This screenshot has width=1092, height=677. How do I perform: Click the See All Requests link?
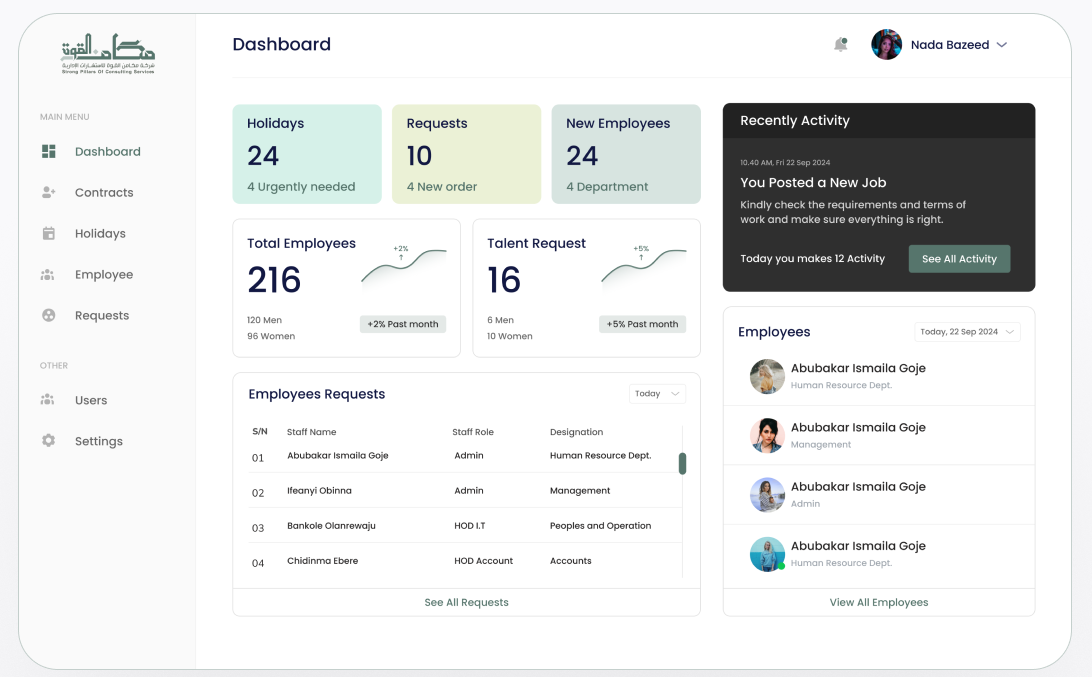point(466,602)
